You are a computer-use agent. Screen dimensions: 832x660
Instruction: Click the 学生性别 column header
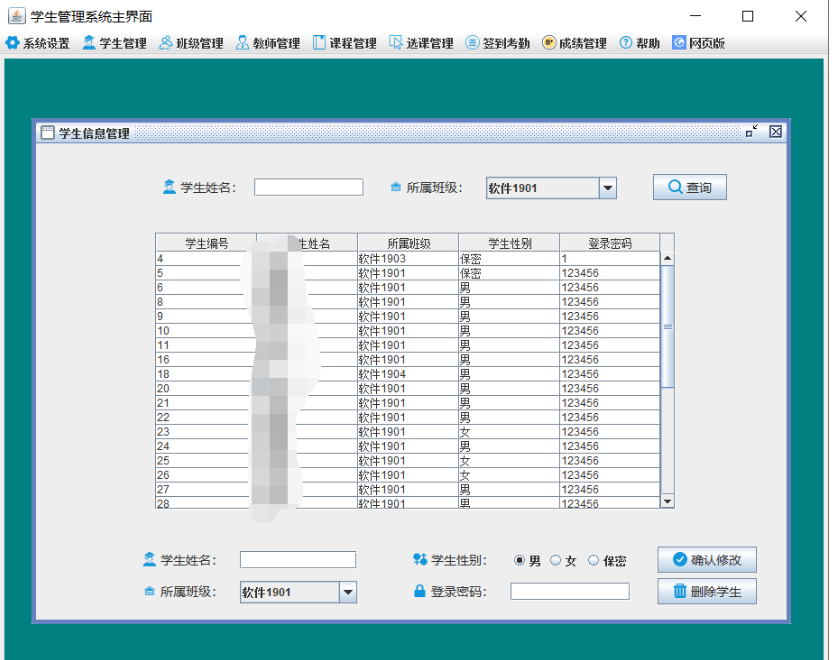pyautogui.click(x=509, y=243)
